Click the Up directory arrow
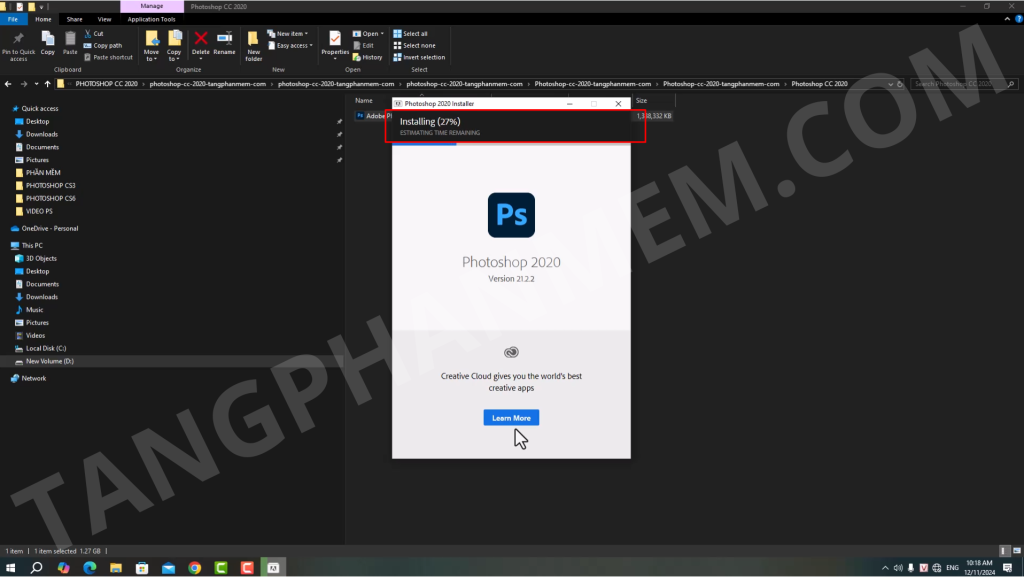Viewport: 1024px width, 577px height. point(48,84)
